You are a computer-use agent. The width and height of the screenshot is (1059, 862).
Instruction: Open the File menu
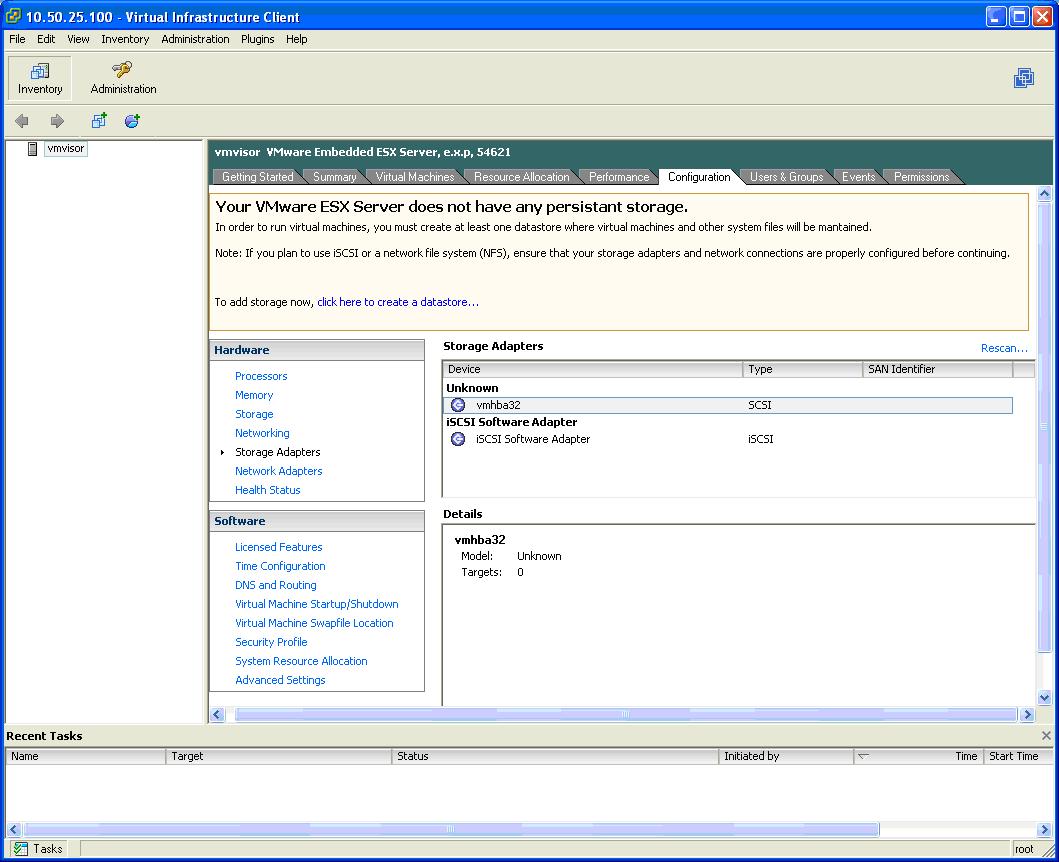point(17,39)
